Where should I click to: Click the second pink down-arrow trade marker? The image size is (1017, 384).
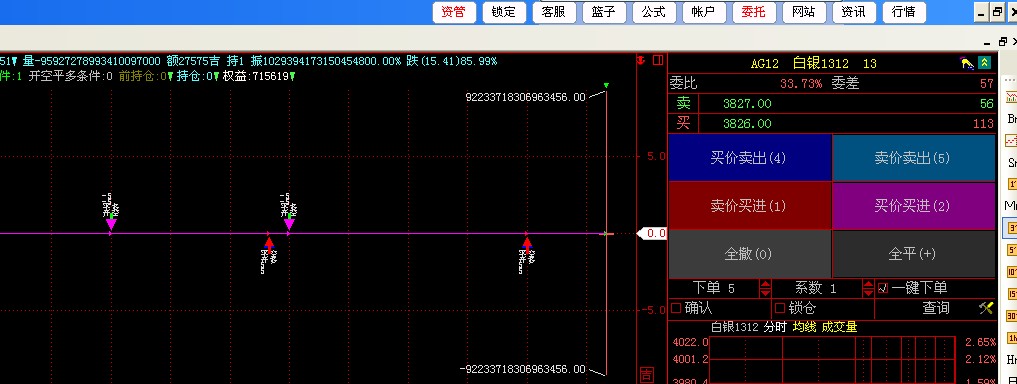pos(289,224)
